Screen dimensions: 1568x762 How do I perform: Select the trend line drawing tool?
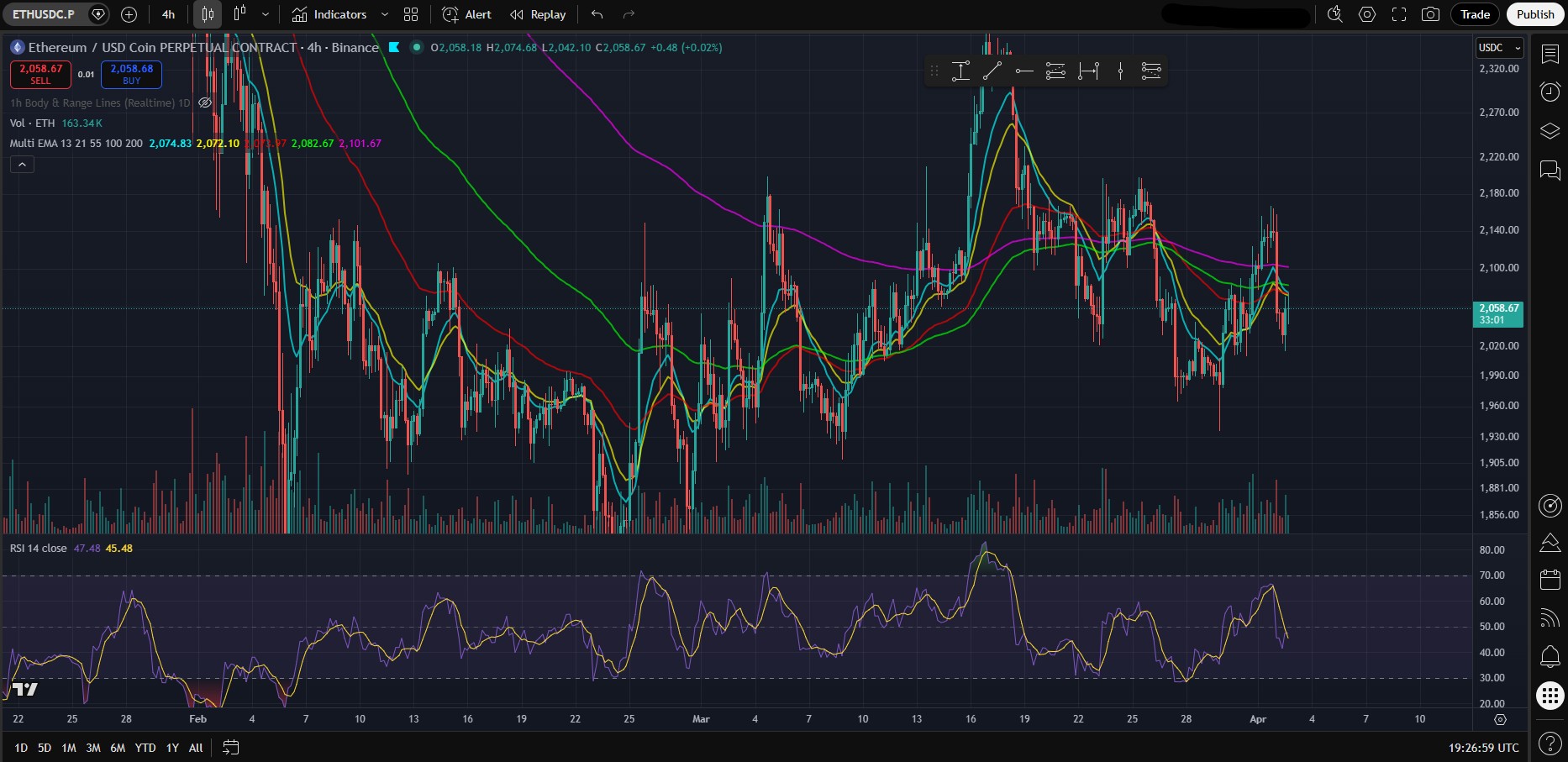[x=992, y=71]
